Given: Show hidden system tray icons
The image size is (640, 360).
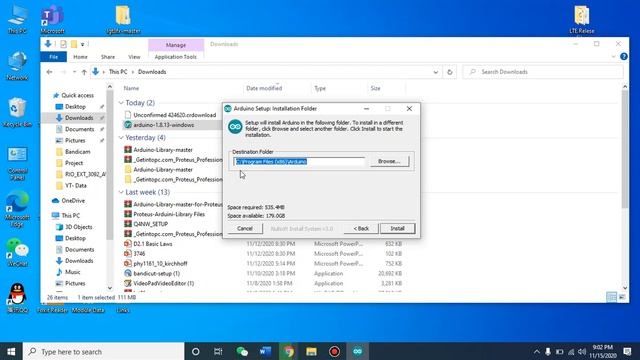Looking at the screenshot, I should point(536,352).
